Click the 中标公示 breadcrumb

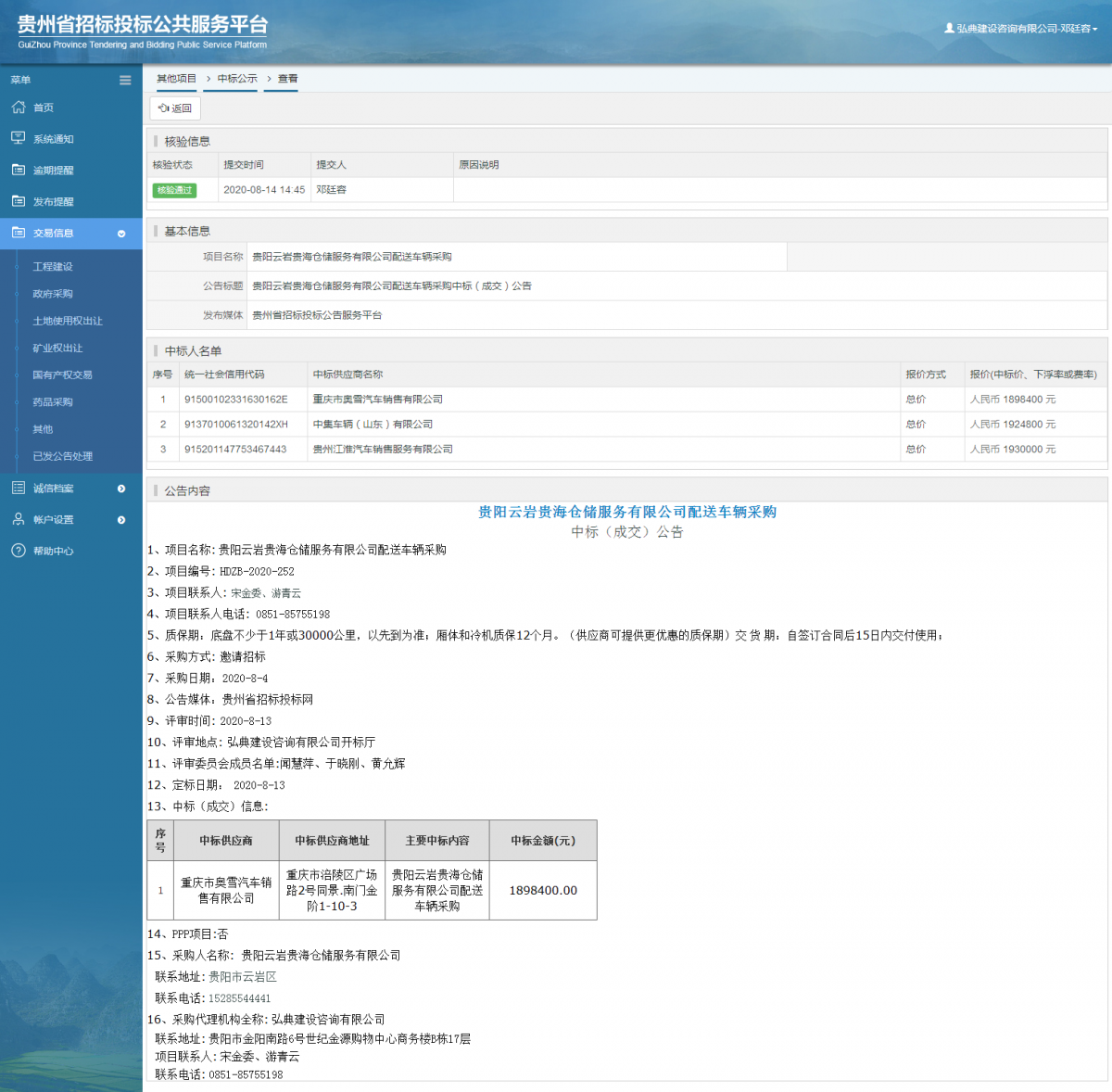(237, 79)
